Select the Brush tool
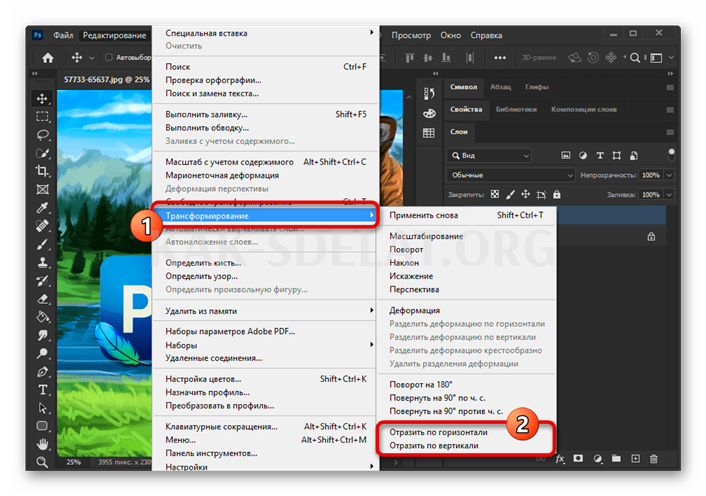Viewport: 706px width, 496px height. [x=42, y=244]
